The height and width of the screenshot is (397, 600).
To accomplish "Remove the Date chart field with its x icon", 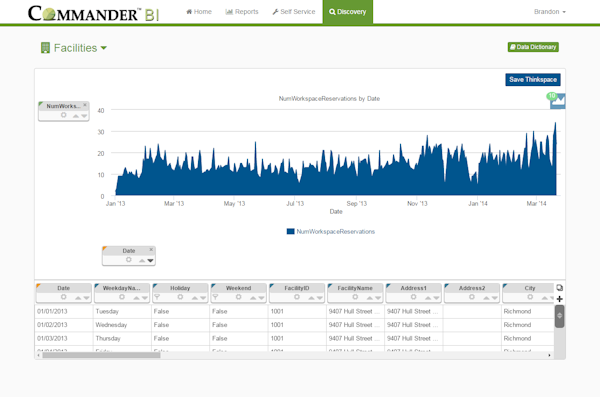I will [151, 249].
